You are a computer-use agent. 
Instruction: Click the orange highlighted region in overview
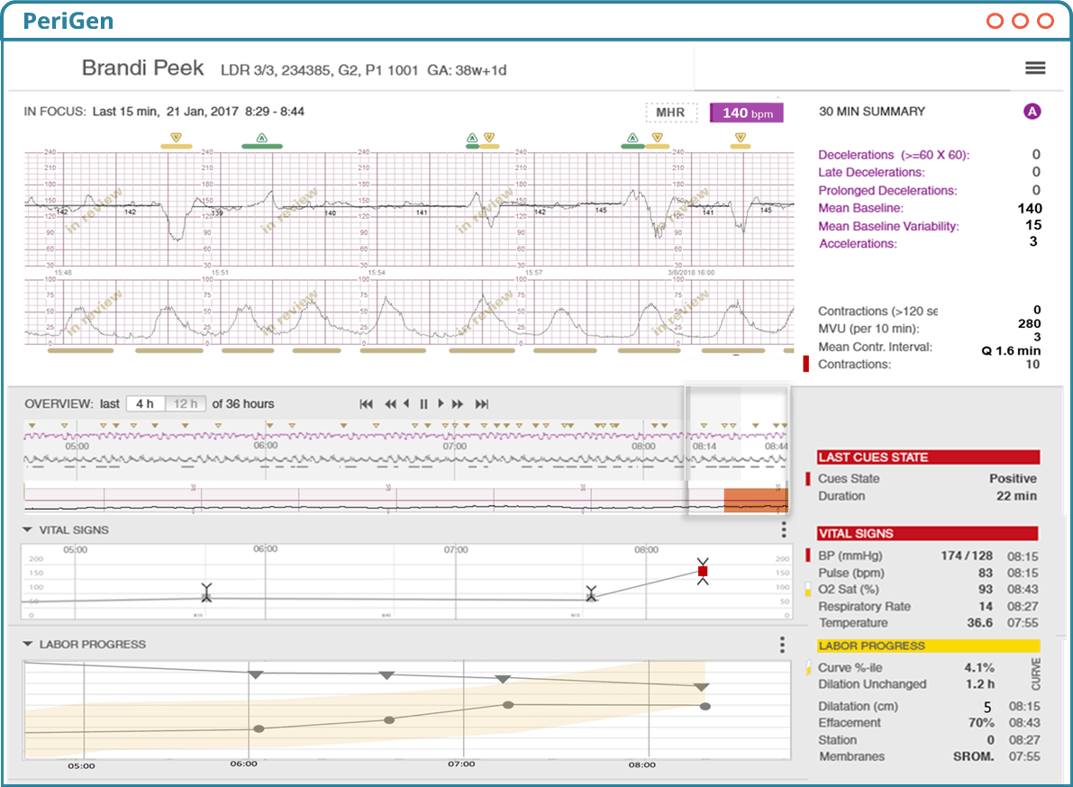755,501
